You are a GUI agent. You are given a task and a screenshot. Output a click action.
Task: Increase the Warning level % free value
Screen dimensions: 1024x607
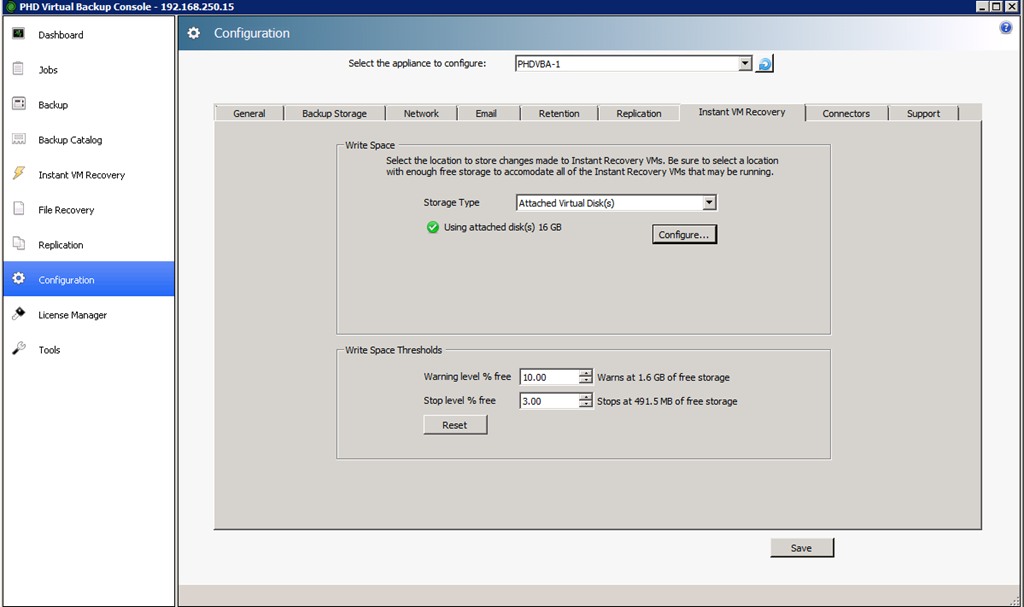pyautogui.click(x=586, y=373)
